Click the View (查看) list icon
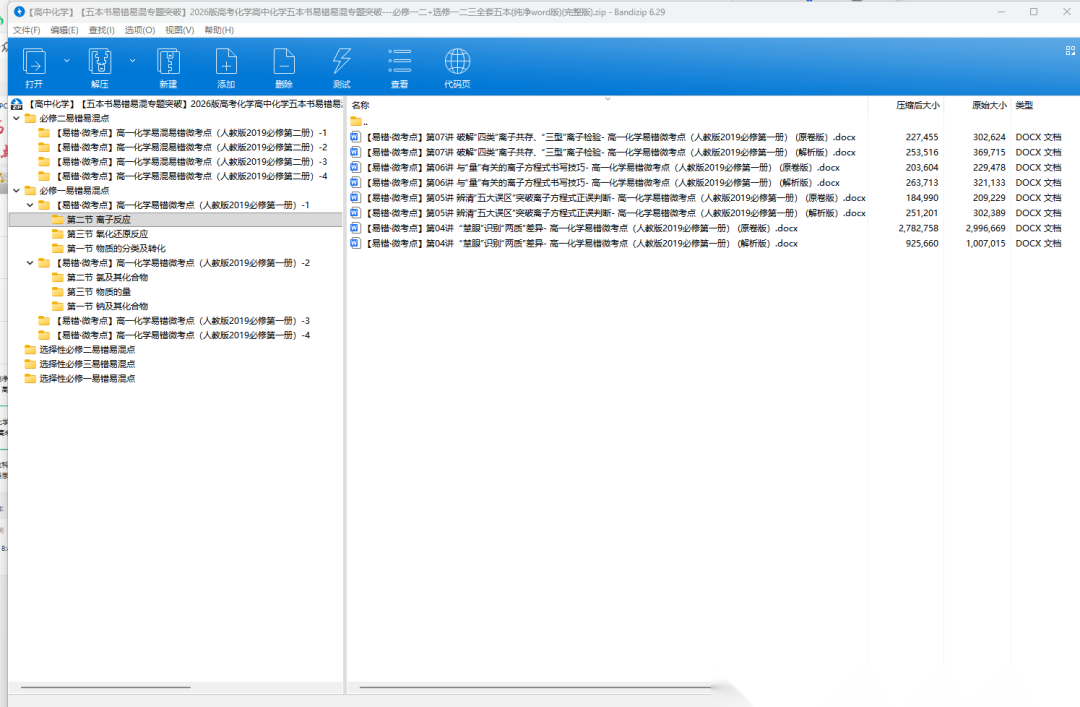The height and width of the screenshot is (707, 1080). 399,64
